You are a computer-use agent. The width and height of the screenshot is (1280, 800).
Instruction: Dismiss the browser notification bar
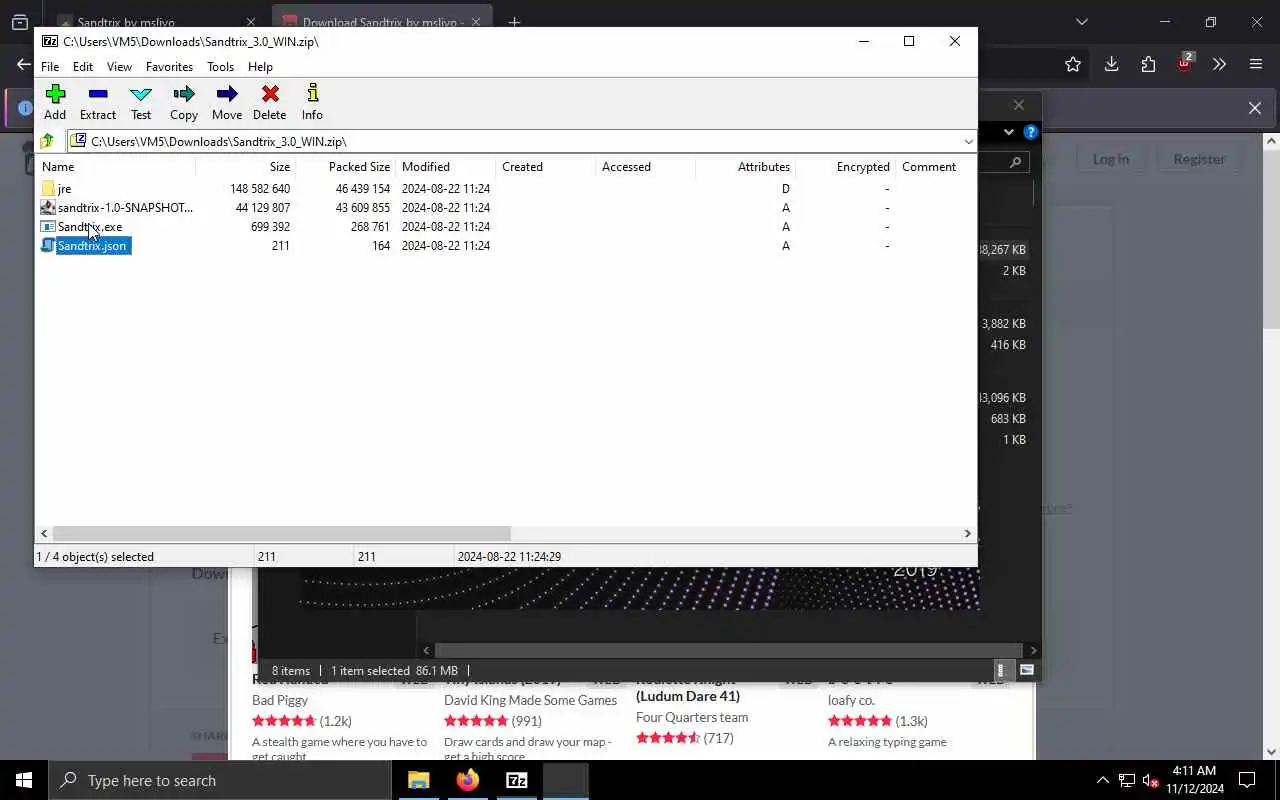click(x=1255, y=108)
